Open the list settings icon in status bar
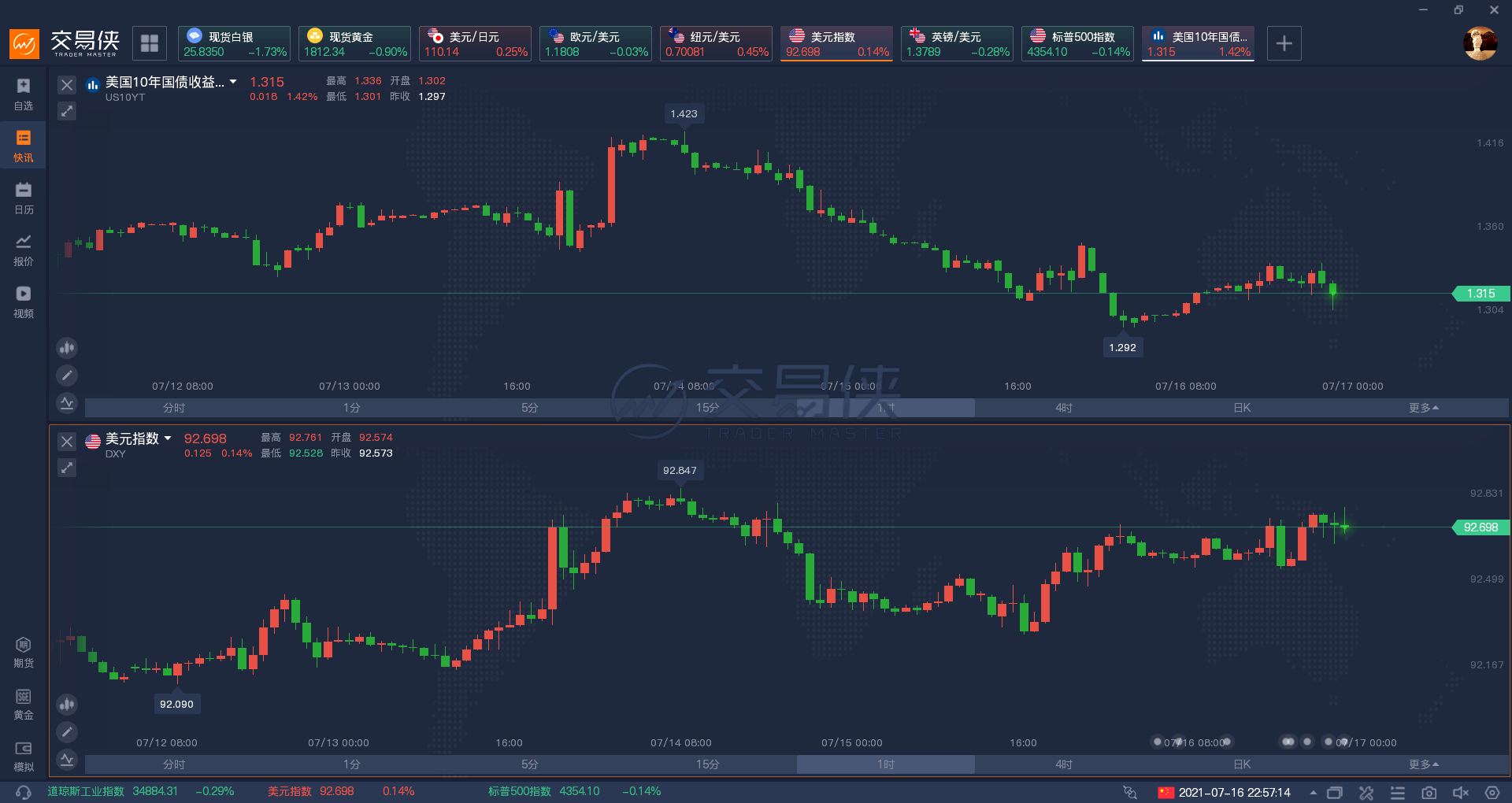Screen dimensions: 1512x803 click(1398, 792)
